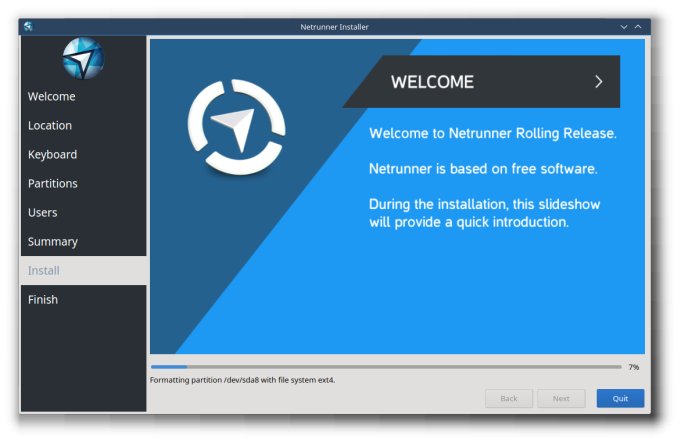This screenshot has height=443, width=680.
Task: Select the Finish step in sidebar
Action: click(x=83, y=300)
